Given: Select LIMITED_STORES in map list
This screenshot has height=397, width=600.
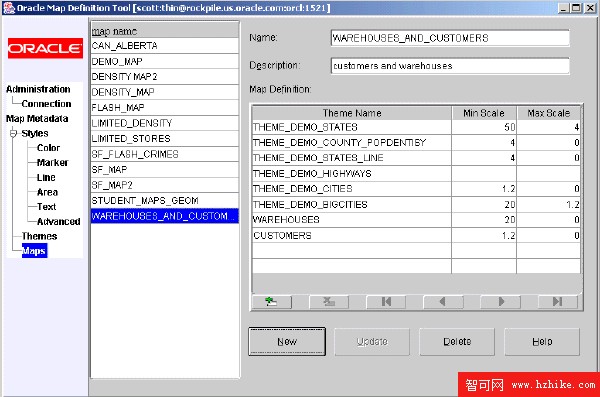Looking at the screenshot, I should tap(165, 139).
